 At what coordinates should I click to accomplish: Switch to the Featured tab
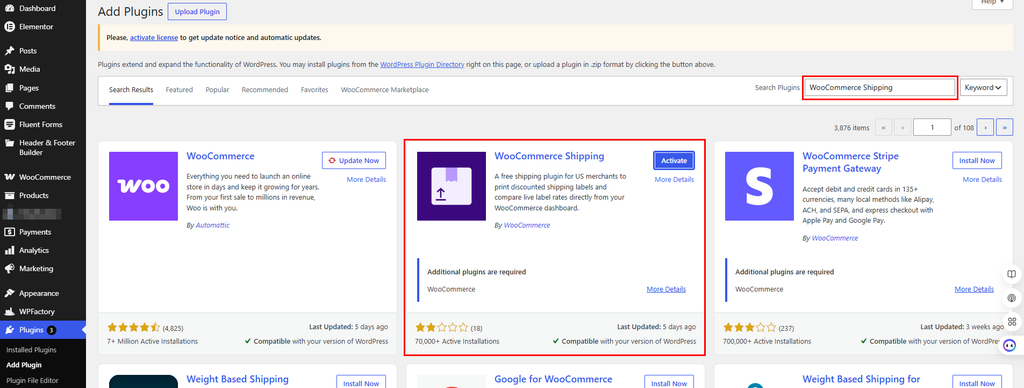point(179,89)
